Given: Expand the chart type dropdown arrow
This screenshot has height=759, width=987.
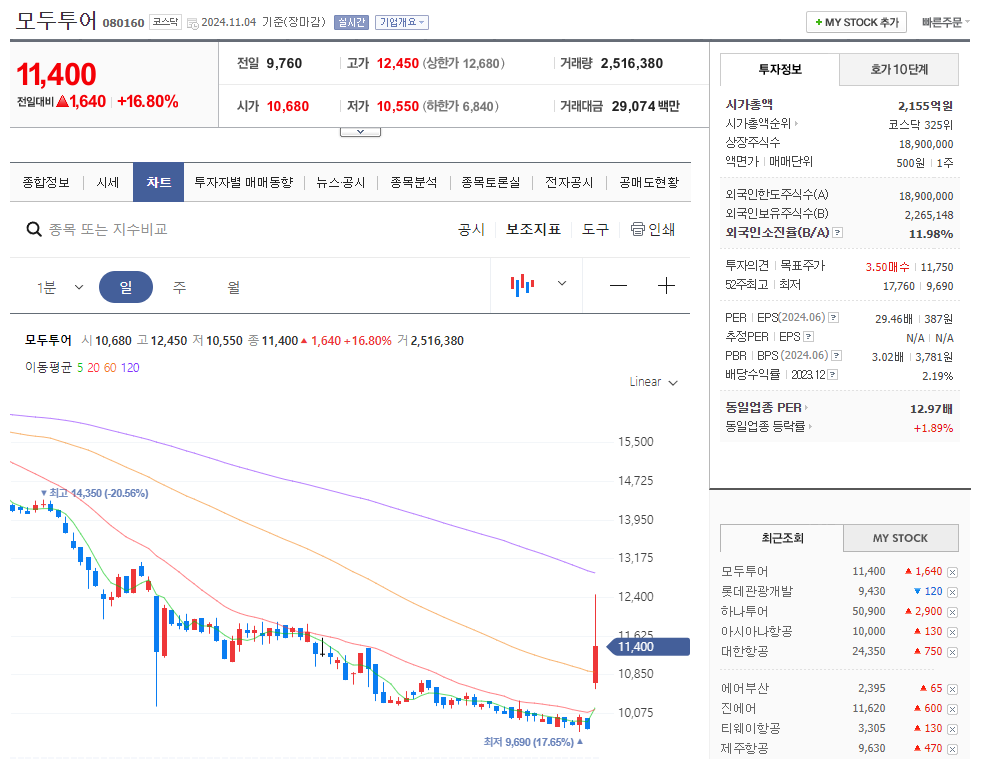Looking at the screenshot, I should pyautogui.click(x=562, y=283).
